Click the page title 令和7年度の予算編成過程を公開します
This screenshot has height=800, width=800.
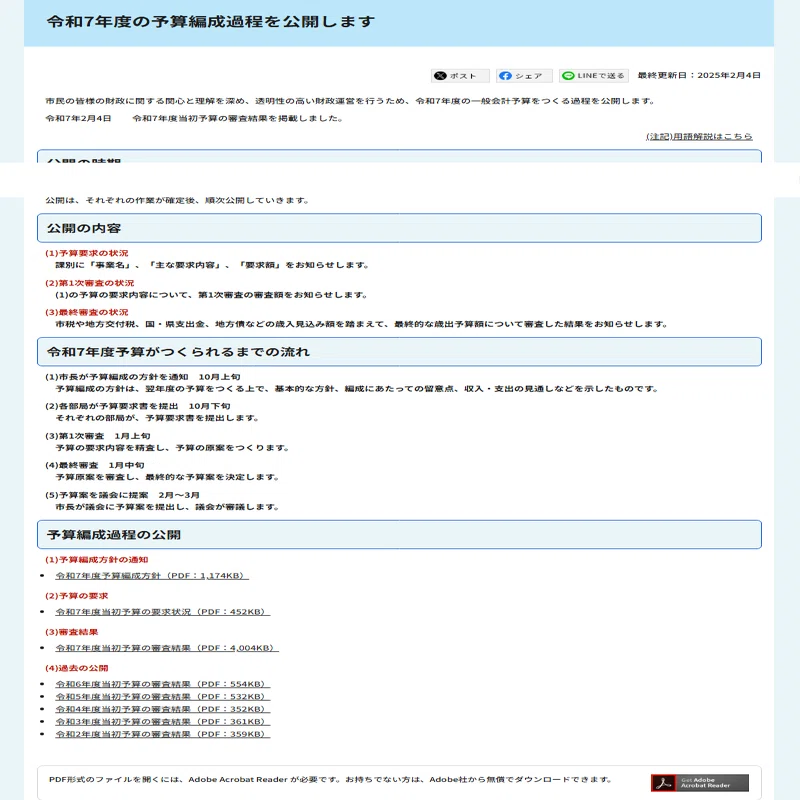coord(211,21)
